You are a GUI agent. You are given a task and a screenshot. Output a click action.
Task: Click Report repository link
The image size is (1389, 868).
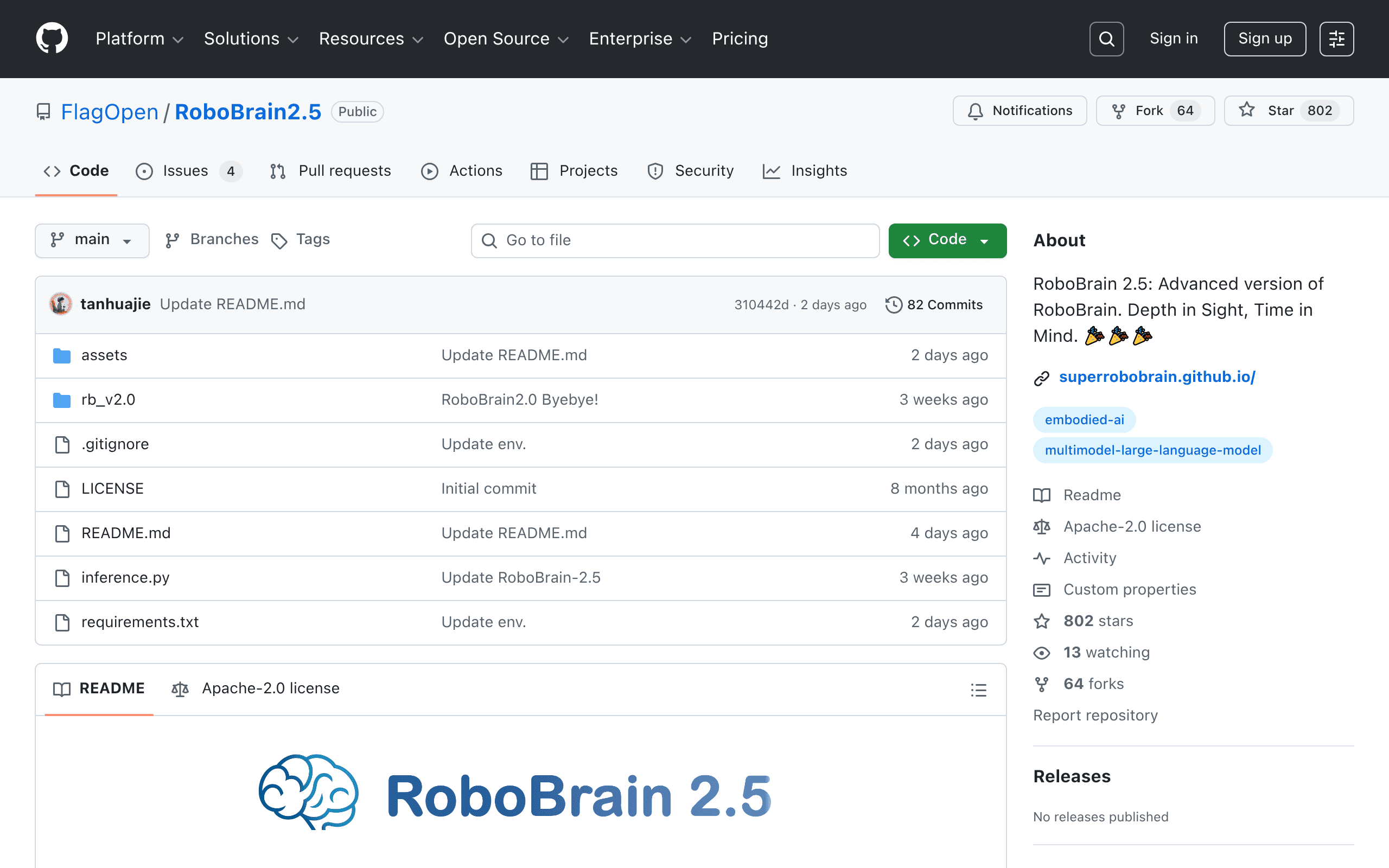click(x=1095, y=716)
